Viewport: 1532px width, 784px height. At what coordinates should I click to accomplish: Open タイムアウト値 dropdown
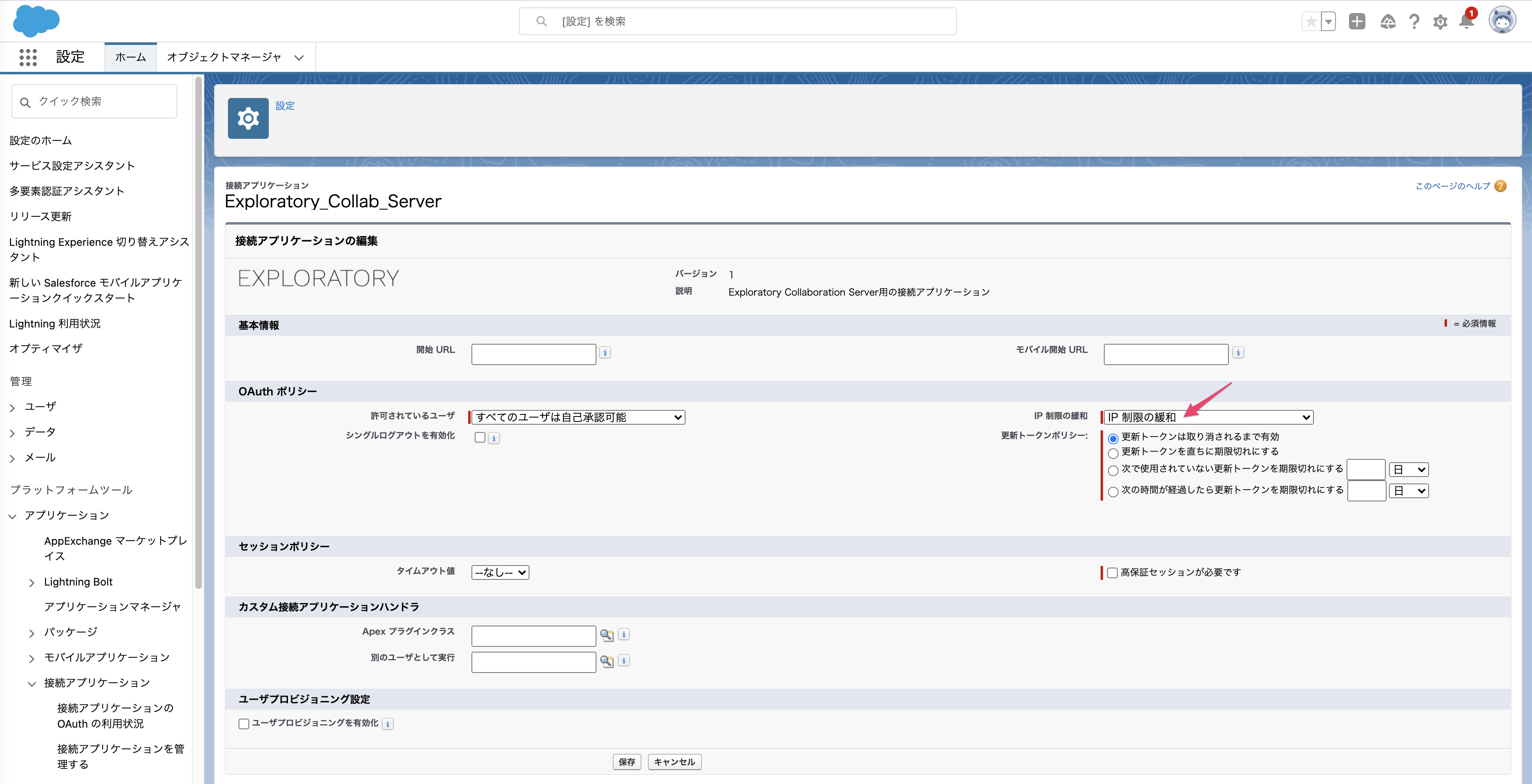coord(500,572)
